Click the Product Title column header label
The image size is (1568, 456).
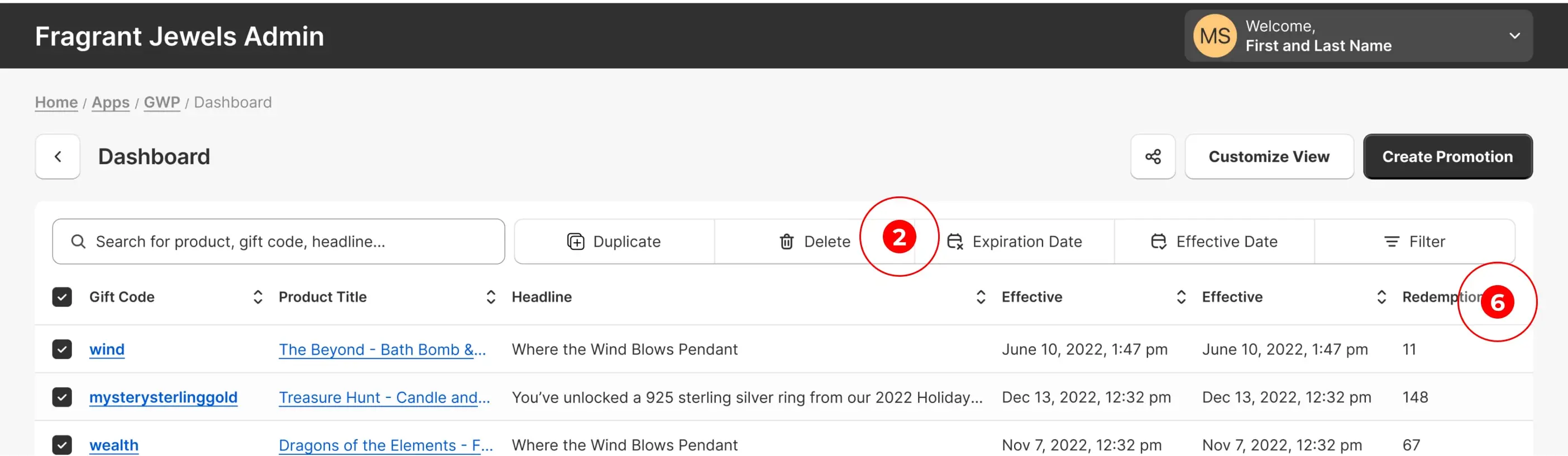[323, 297]
